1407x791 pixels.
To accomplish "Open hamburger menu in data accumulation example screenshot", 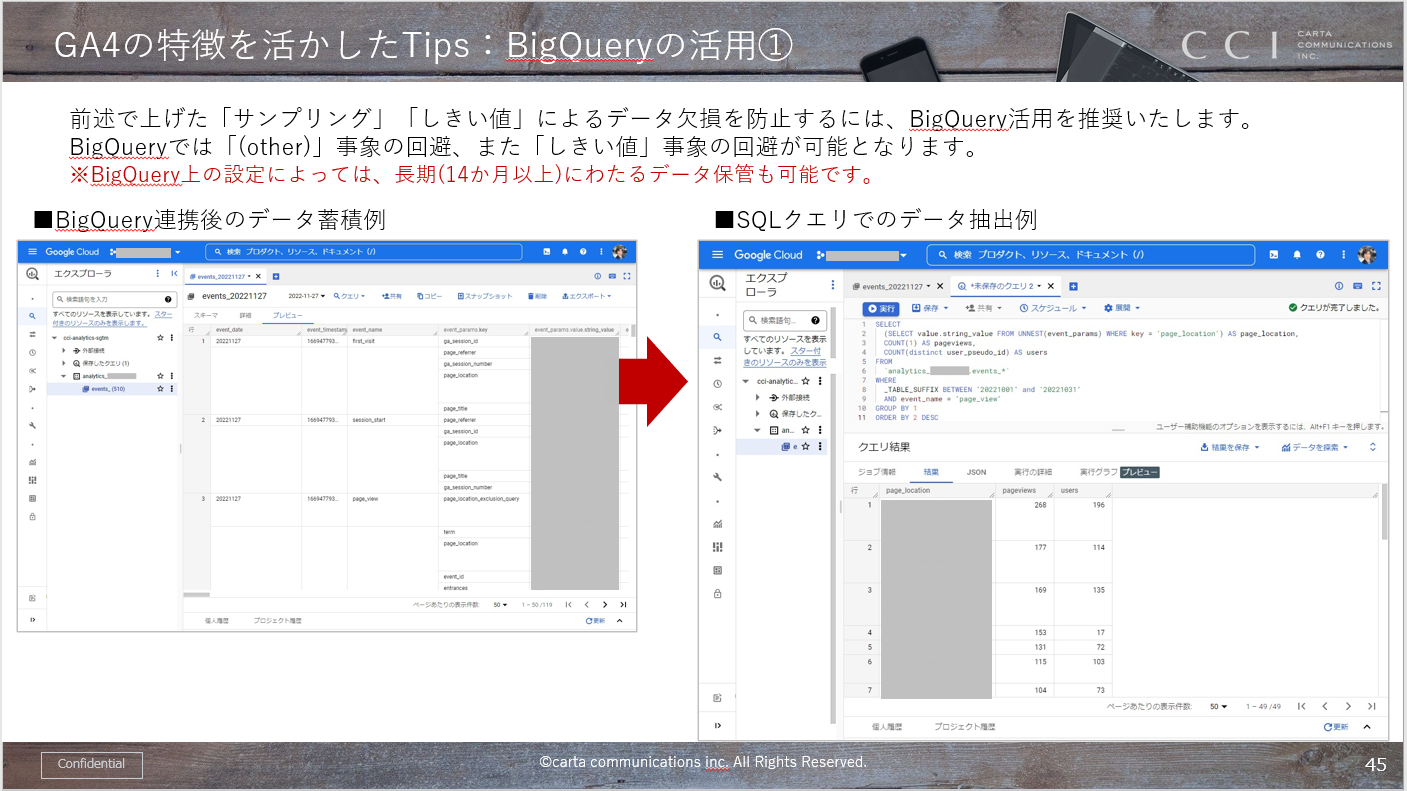I will pos(32,252).
